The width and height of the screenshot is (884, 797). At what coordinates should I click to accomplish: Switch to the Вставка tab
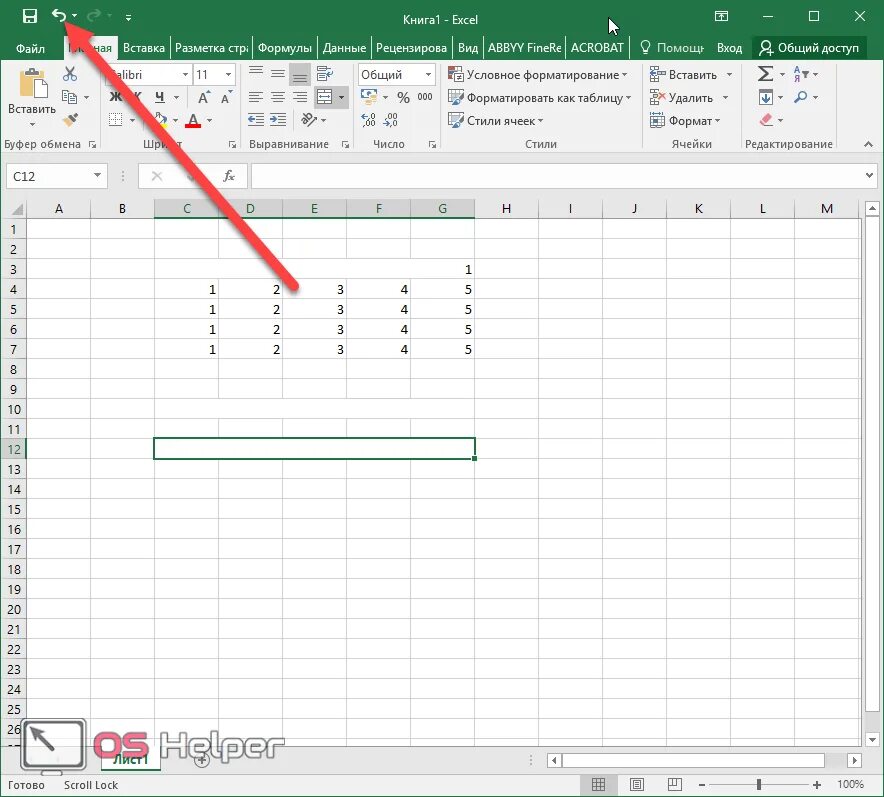144,48
